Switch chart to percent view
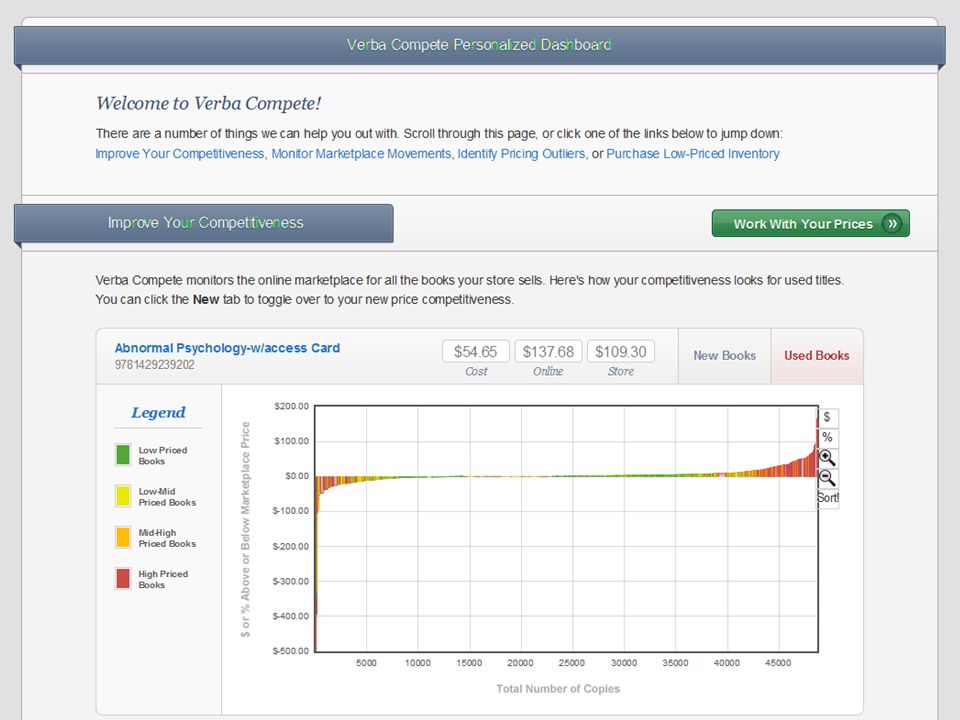The width and height of the screenshot is (960, 720). point(827,438)
